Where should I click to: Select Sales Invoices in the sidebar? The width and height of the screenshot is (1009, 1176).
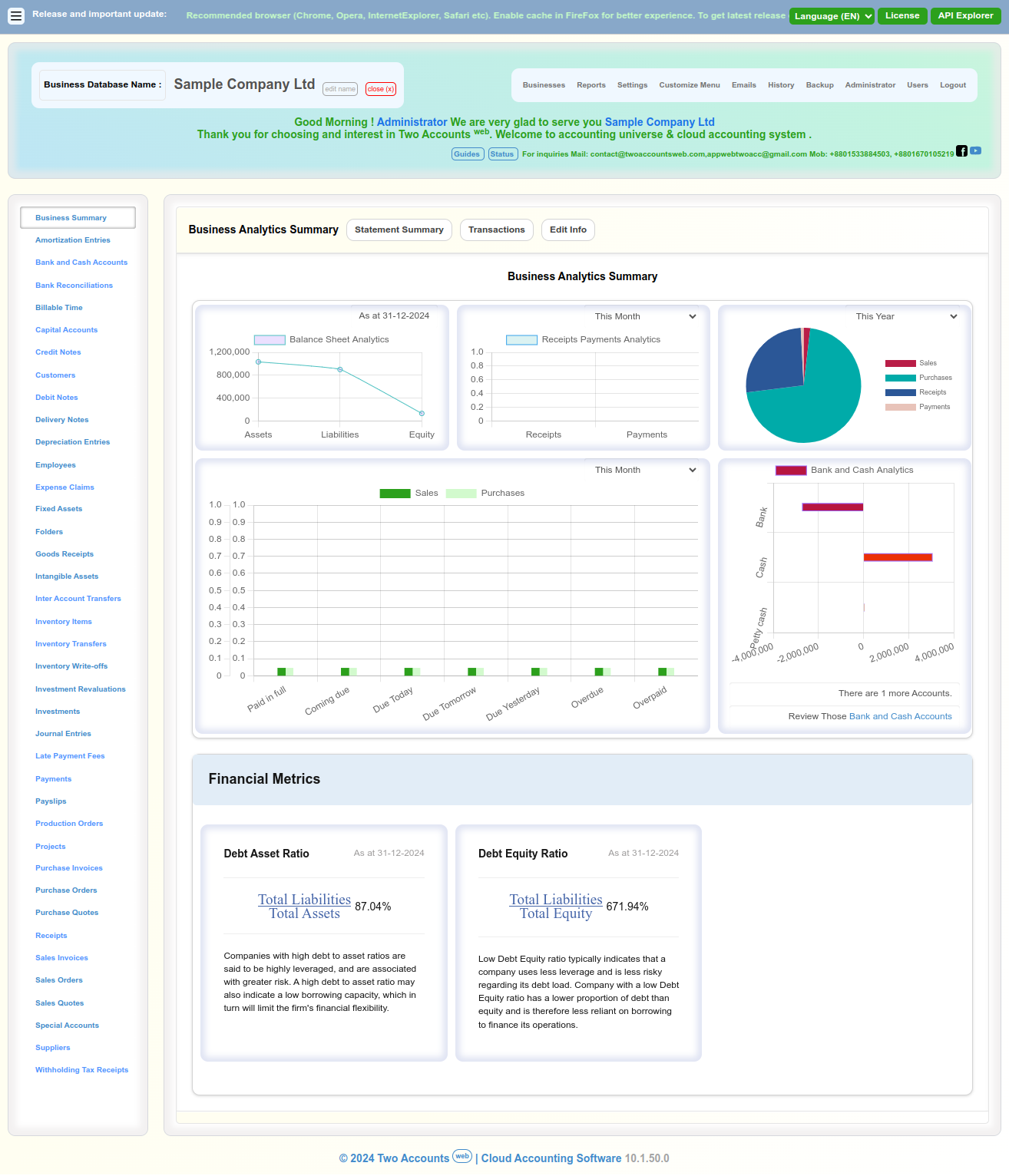(61, 958)
